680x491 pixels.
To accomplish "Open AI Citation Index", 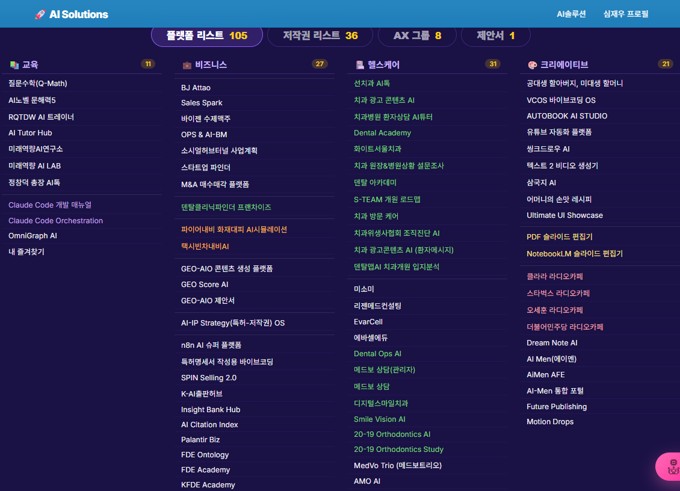I will (x=209, y=425).
